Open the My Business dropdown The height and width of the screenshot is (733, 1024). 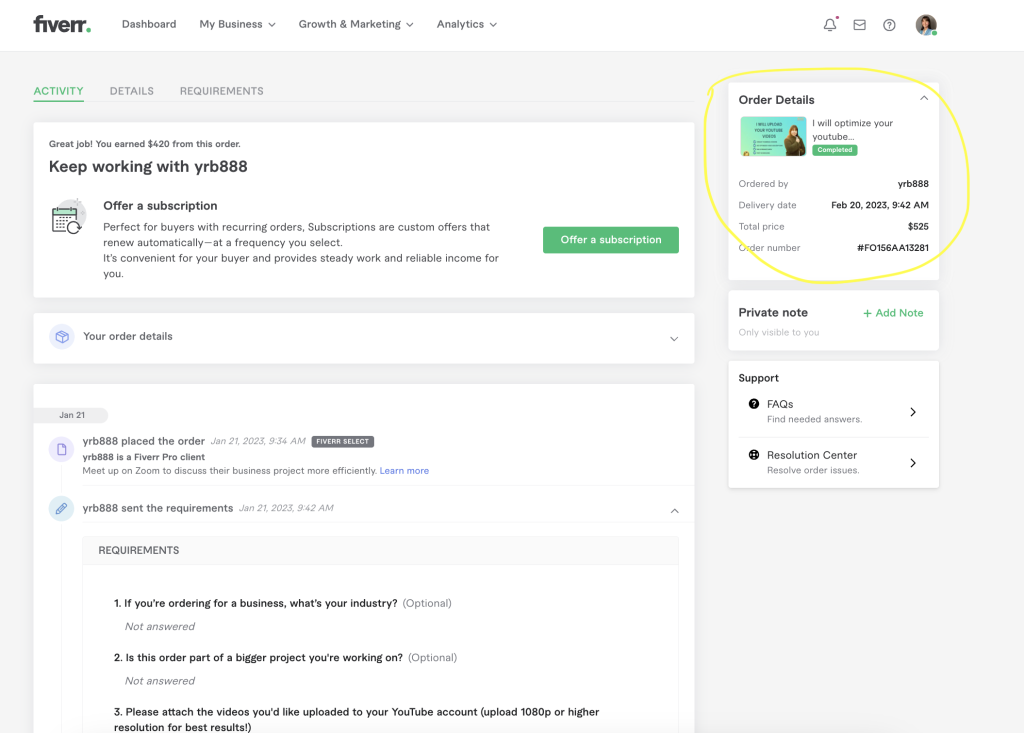237,24
